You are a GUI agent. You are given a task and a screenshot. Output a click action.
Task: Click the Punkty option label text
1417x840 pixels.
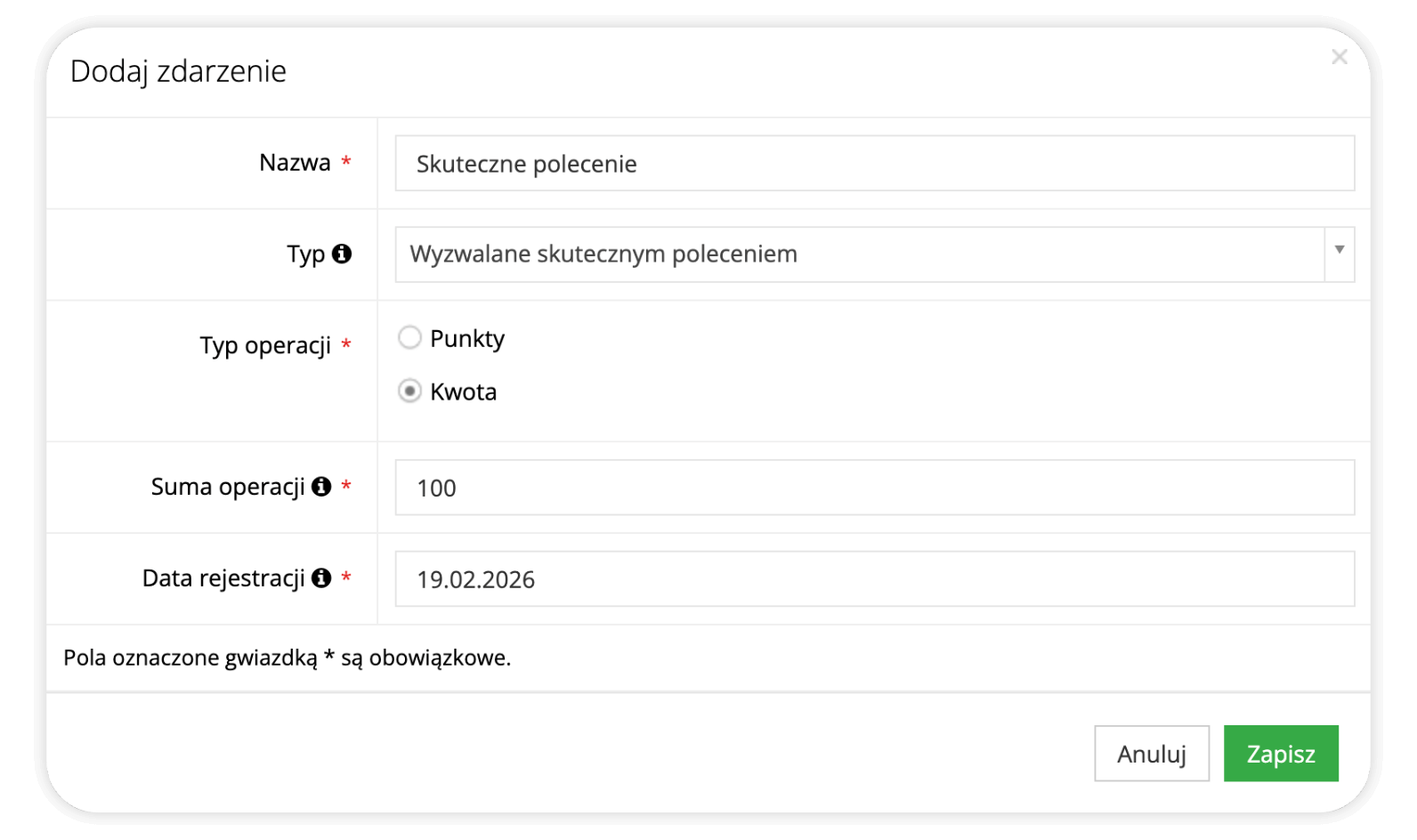(467, 339)
